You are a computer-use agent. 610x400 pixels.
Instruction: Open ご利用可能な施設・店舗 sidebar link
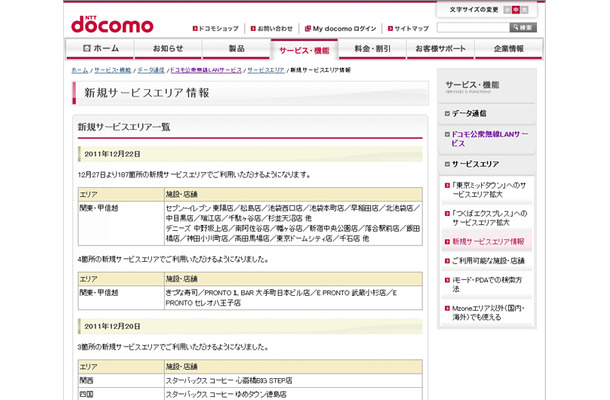click(x=488, y=261)
